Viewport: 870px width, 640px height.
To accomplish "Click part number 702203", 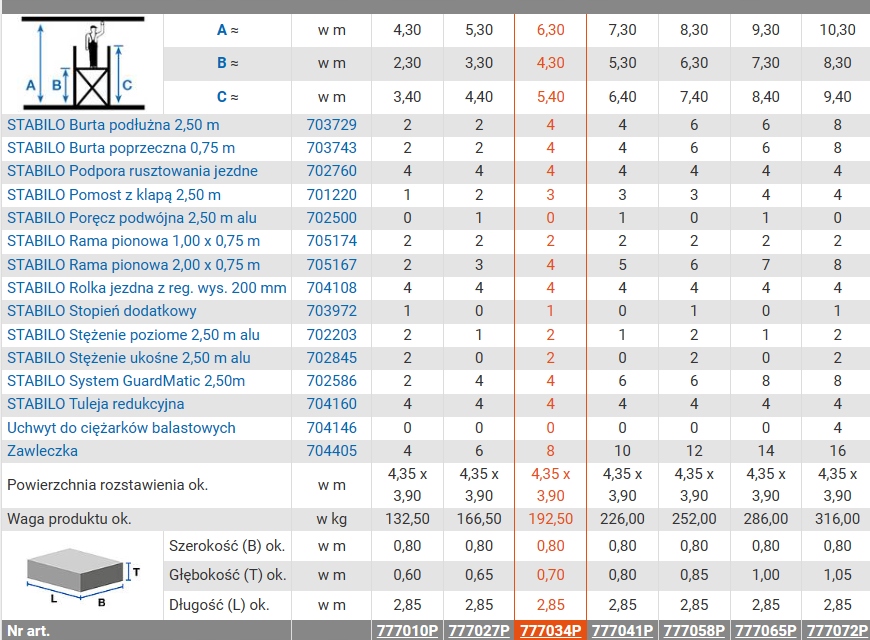I will tap(332, 335).
